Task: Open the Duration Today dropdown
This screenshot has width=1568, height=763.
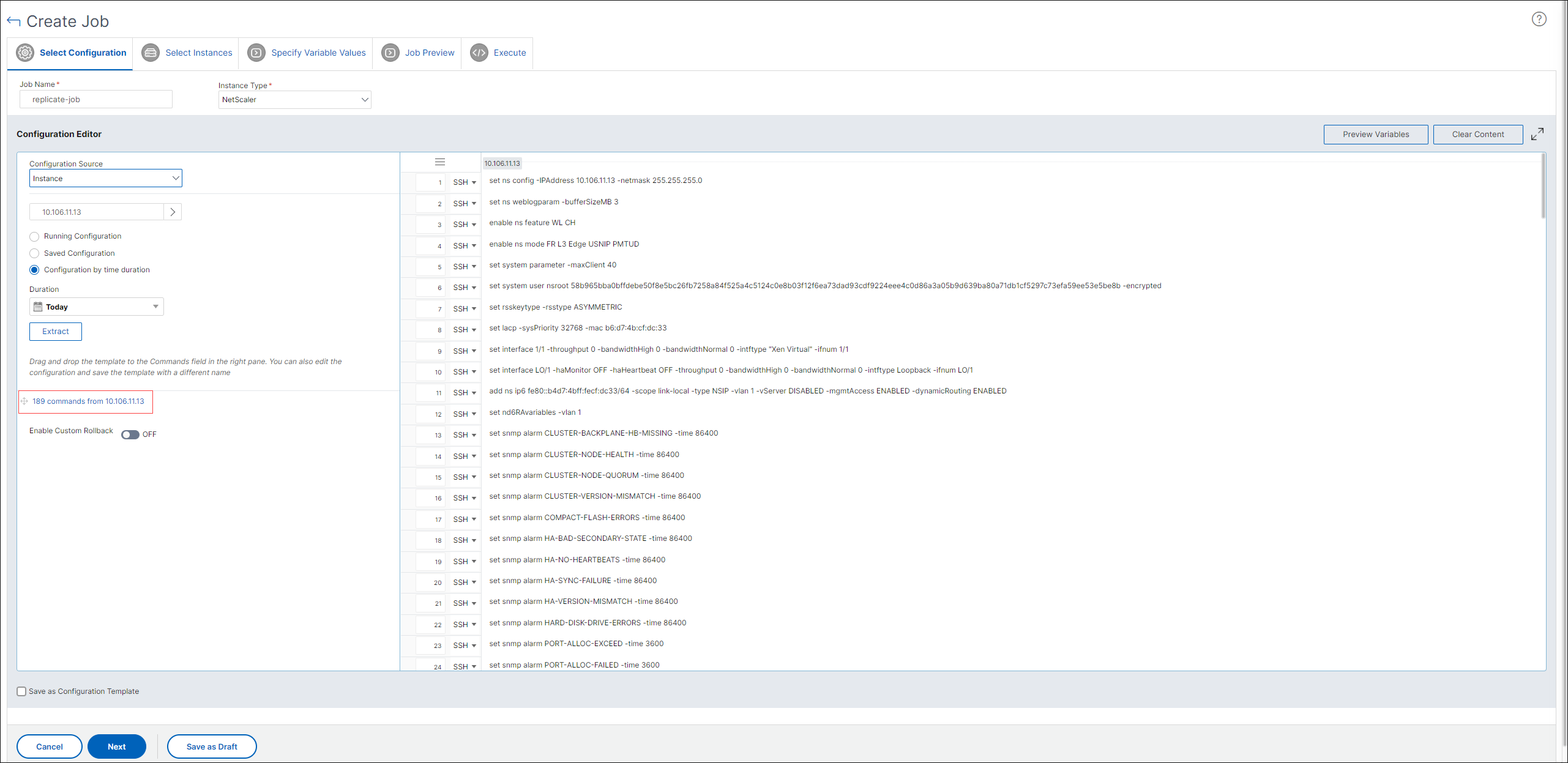Action: (97, 307)
